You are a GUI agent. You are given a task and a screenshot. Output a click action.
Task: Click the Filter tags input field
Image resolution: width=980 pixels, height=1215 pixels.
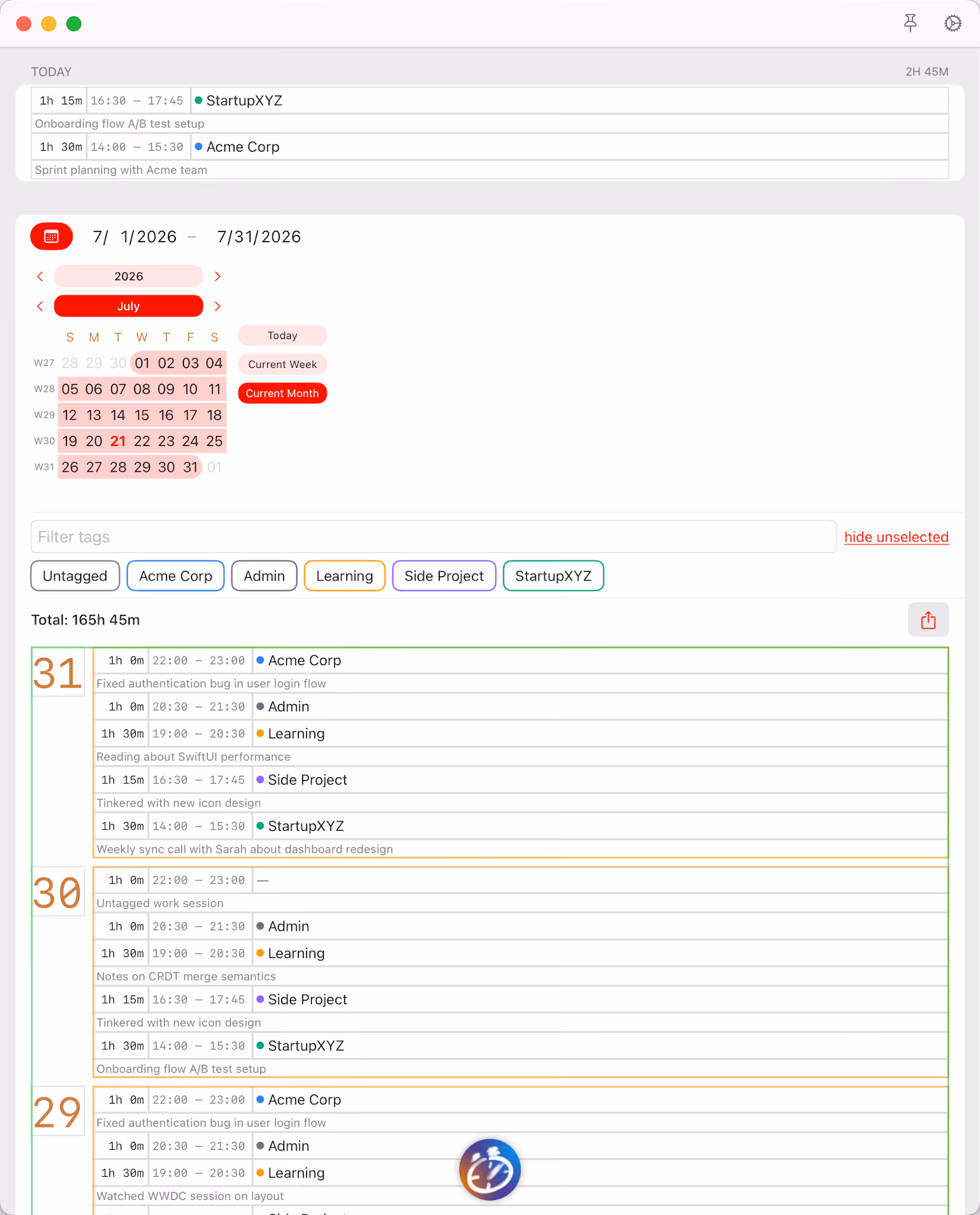coord(433,537)
